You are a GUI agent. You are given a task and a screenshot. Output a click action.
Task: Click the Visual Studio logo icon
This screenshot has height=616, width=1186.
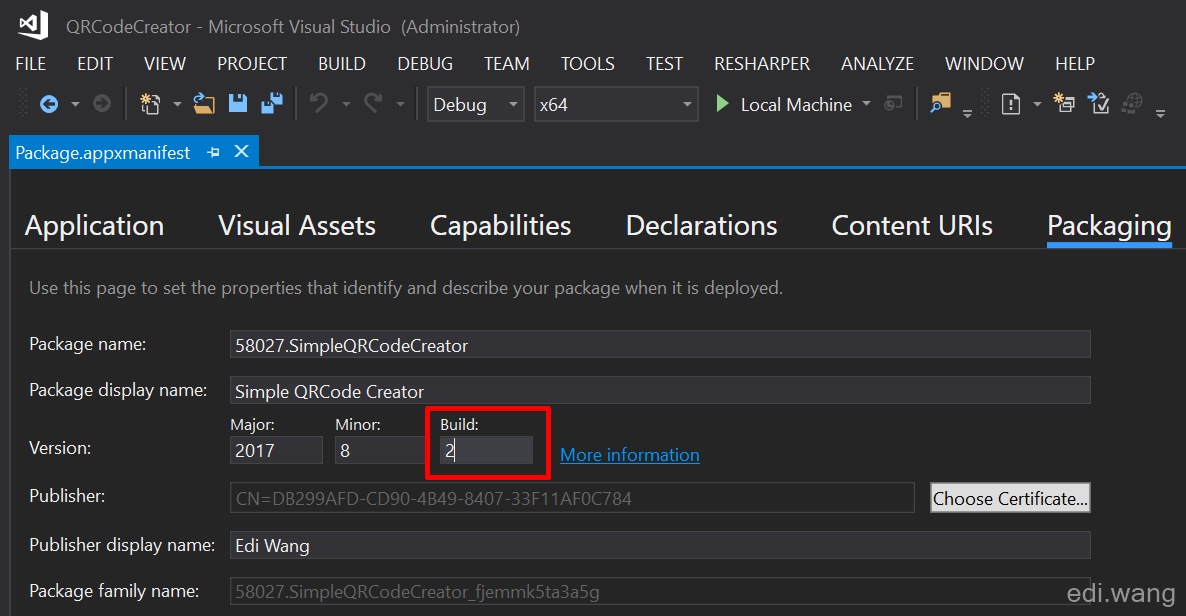click(x=33, y=25)
